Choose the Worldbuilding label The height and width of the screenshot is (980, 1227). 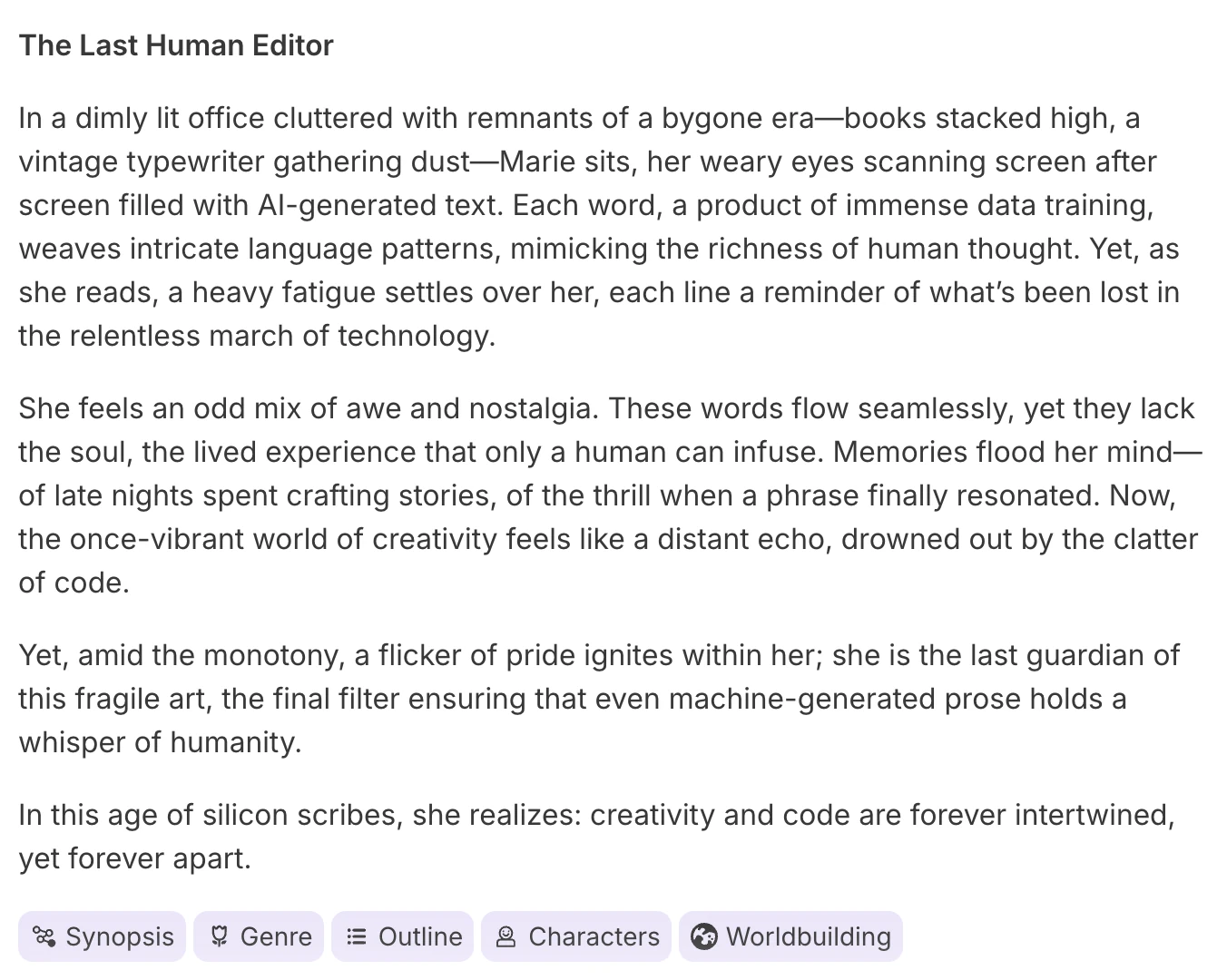pos(809,936)
